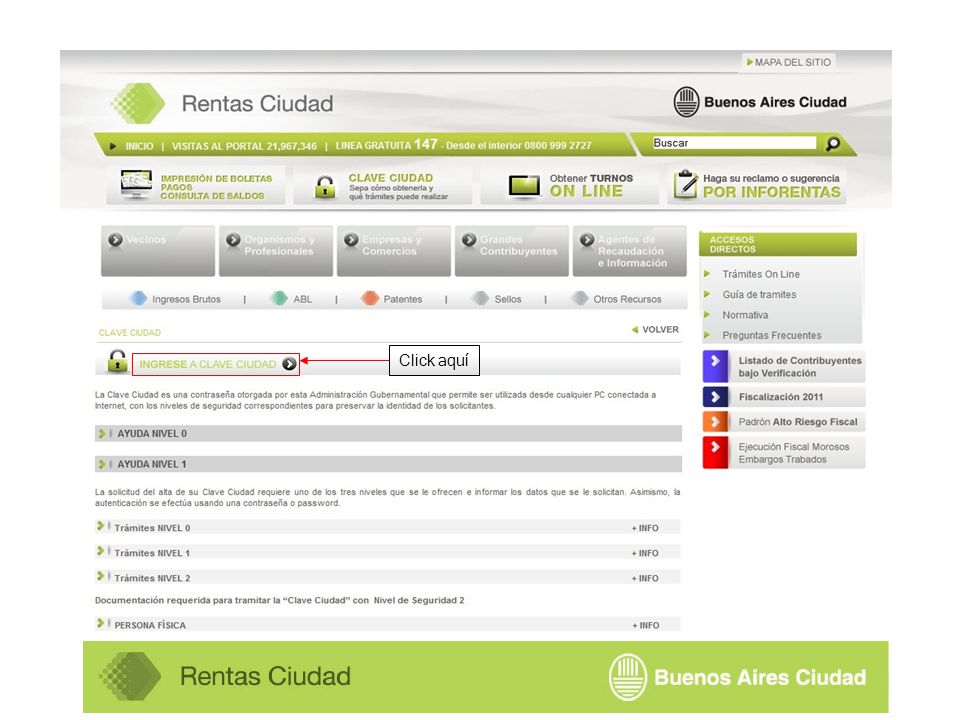
Task: Click the green diamond ABL icon
Action: click(x=279, y=298)
